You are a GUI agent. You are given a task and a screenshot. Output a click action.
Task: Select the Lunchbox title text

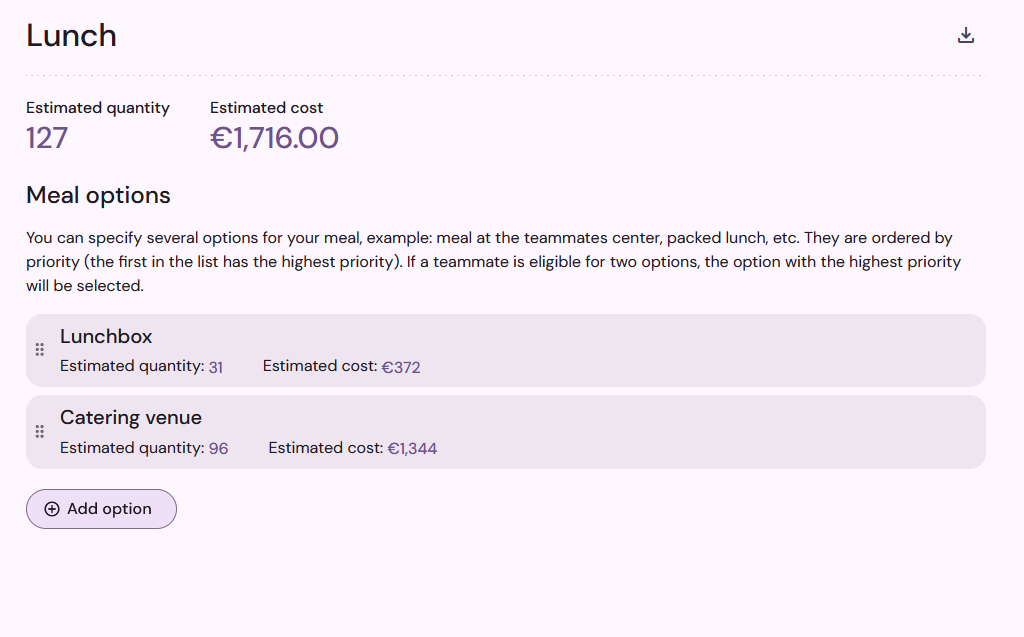pyautogui.click(x=106, y=336)
